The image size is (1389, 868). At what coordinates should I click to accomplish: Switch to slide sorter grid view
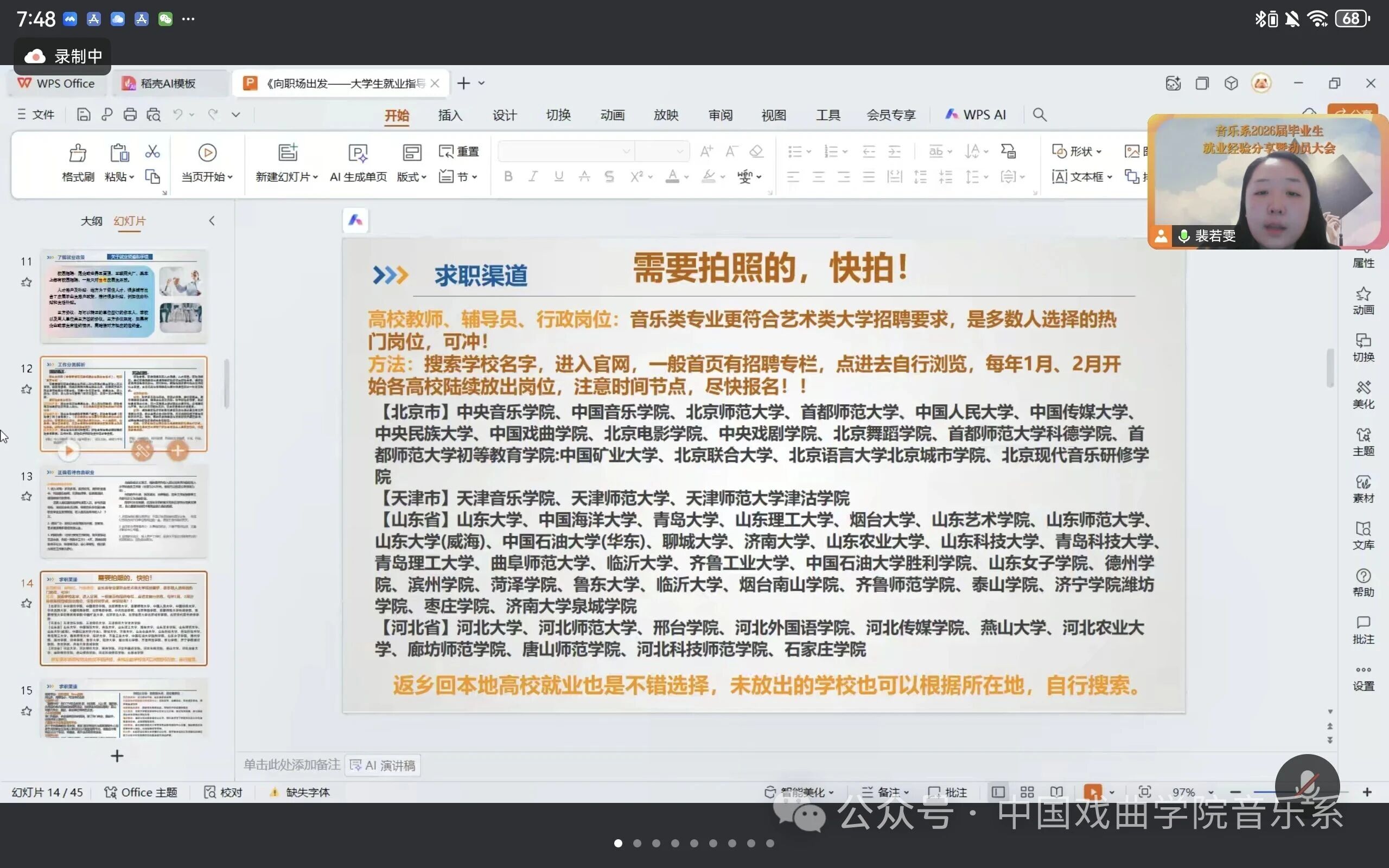click(1028, 792)
